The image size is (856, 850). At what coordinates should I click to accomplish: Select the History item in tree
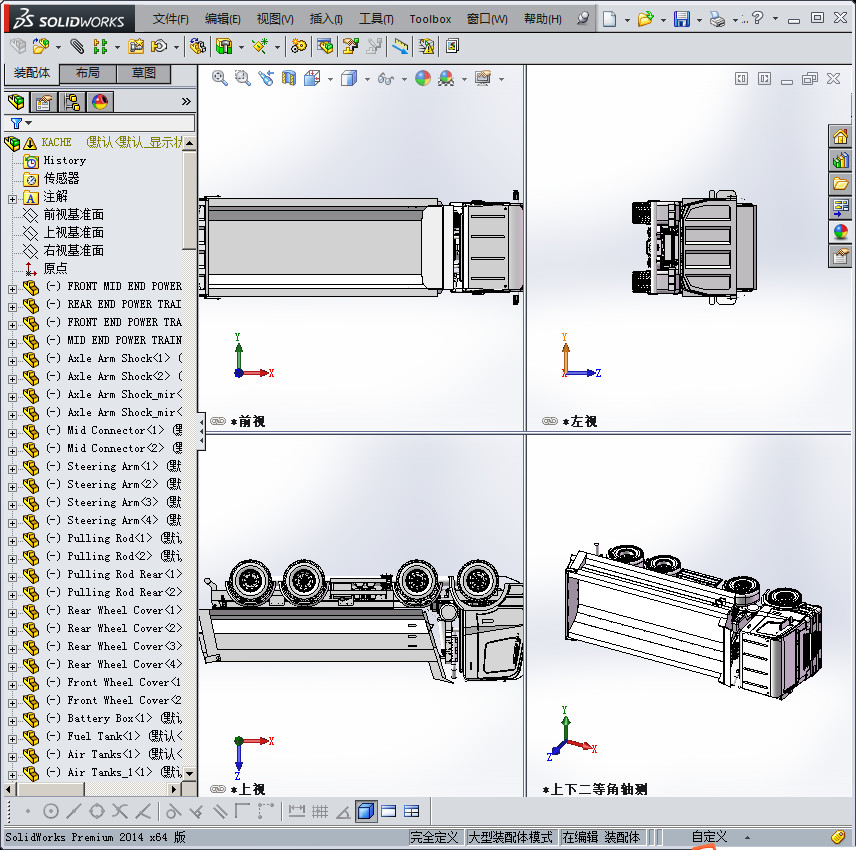pos(64,161)
